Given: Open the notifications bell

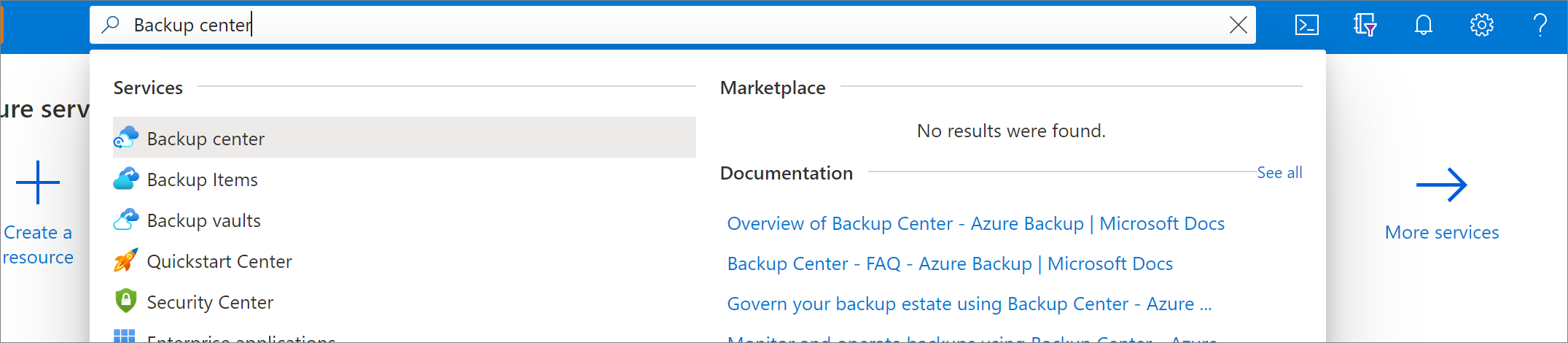Looking at the screenshot, I should pyautogui.click(x=1423, y=26).
